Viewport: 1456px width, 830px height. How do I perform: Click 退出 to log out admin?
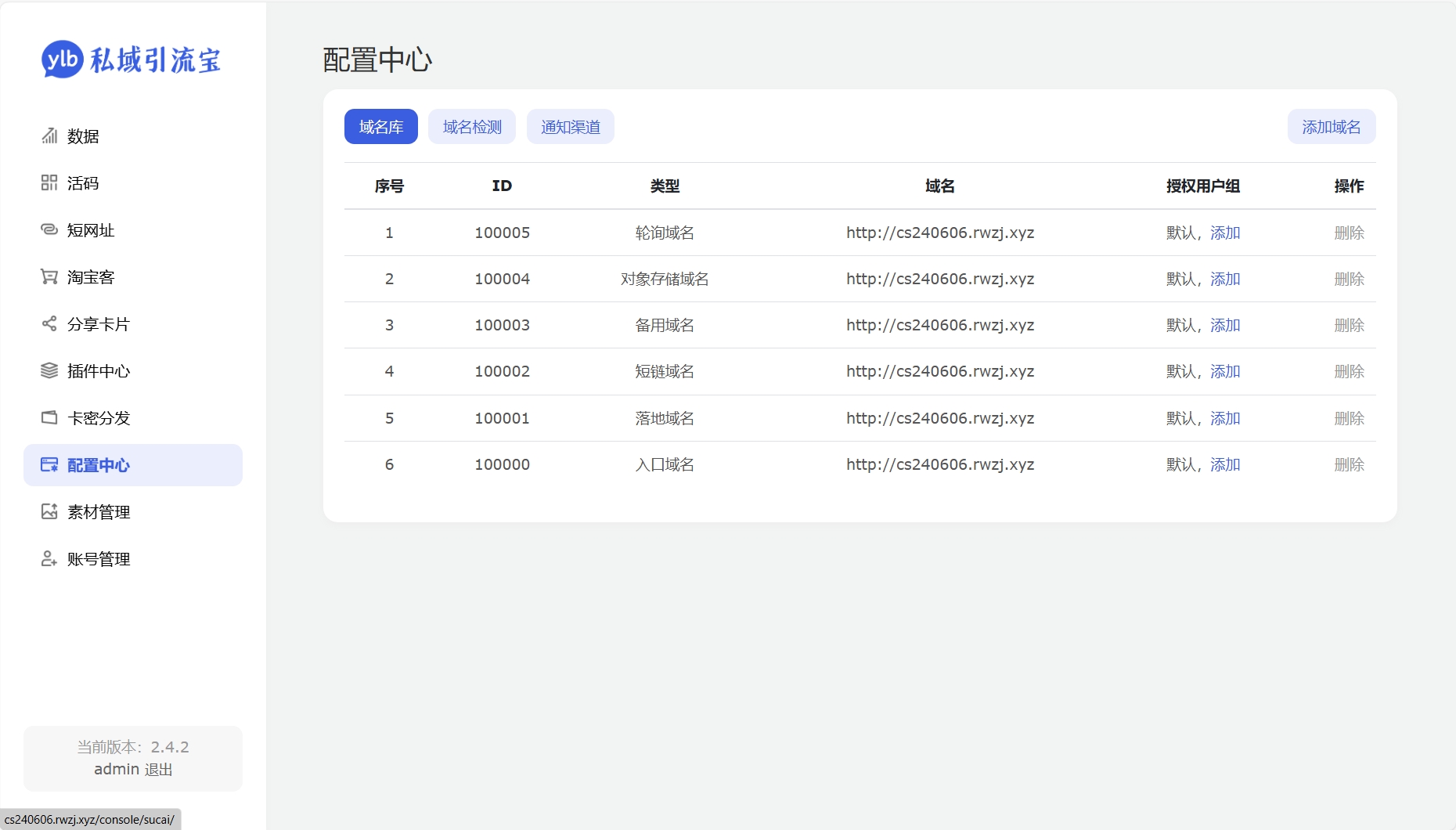point(159,770)
